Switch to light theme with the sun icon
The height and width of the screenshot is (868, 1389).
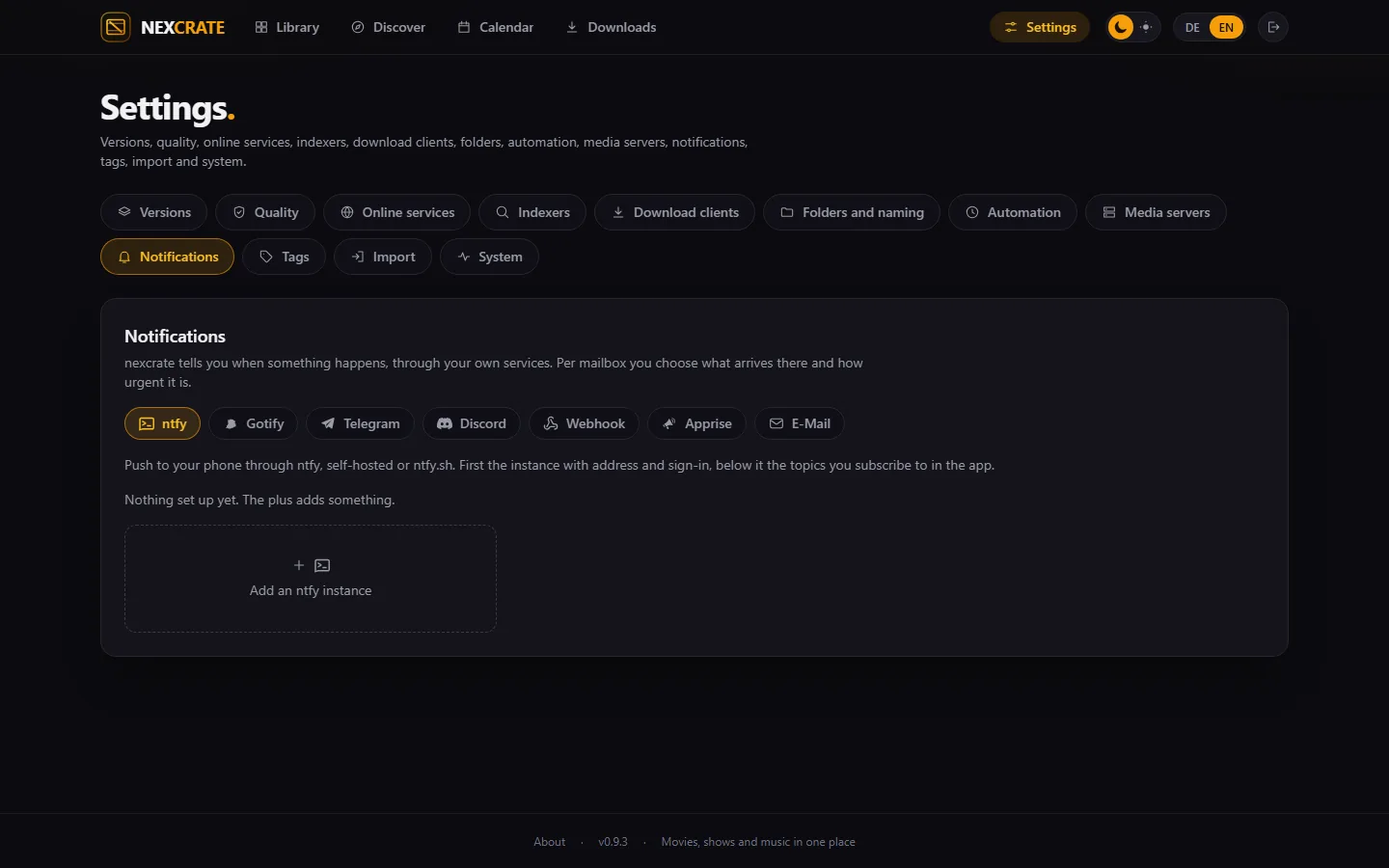coord(1146,27)
